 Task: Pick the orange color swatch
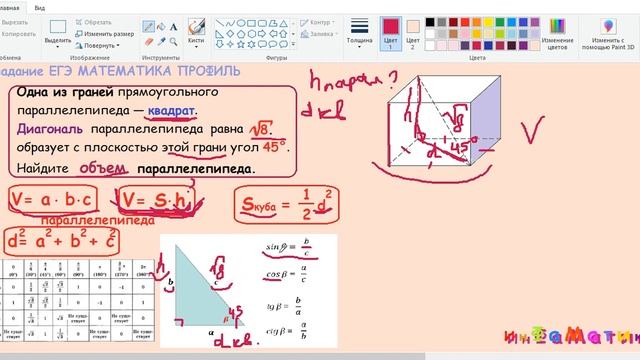point(477,22)
